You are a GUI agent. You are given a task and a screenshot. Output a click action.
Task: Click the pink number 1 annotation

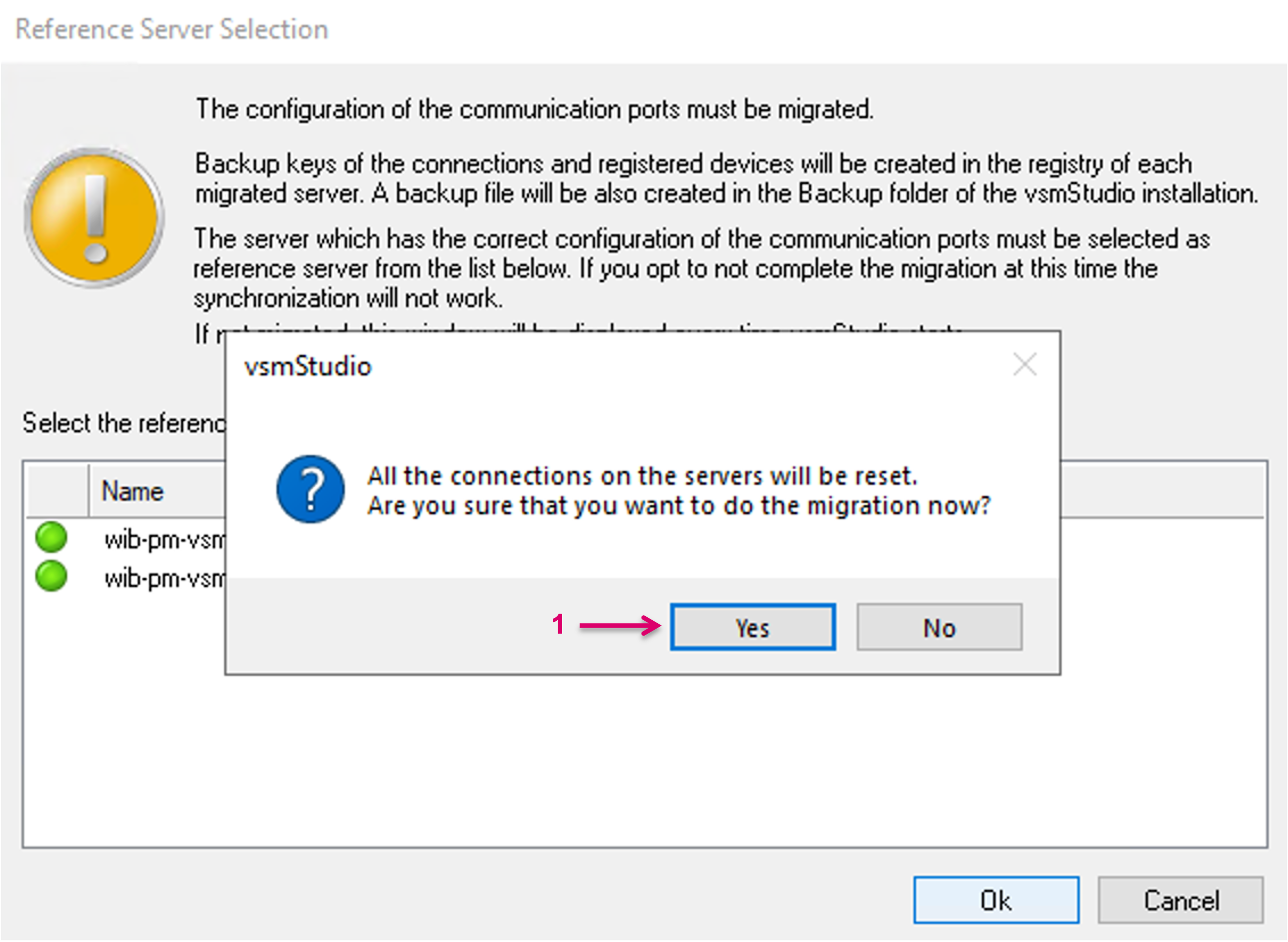pos(558,624)
